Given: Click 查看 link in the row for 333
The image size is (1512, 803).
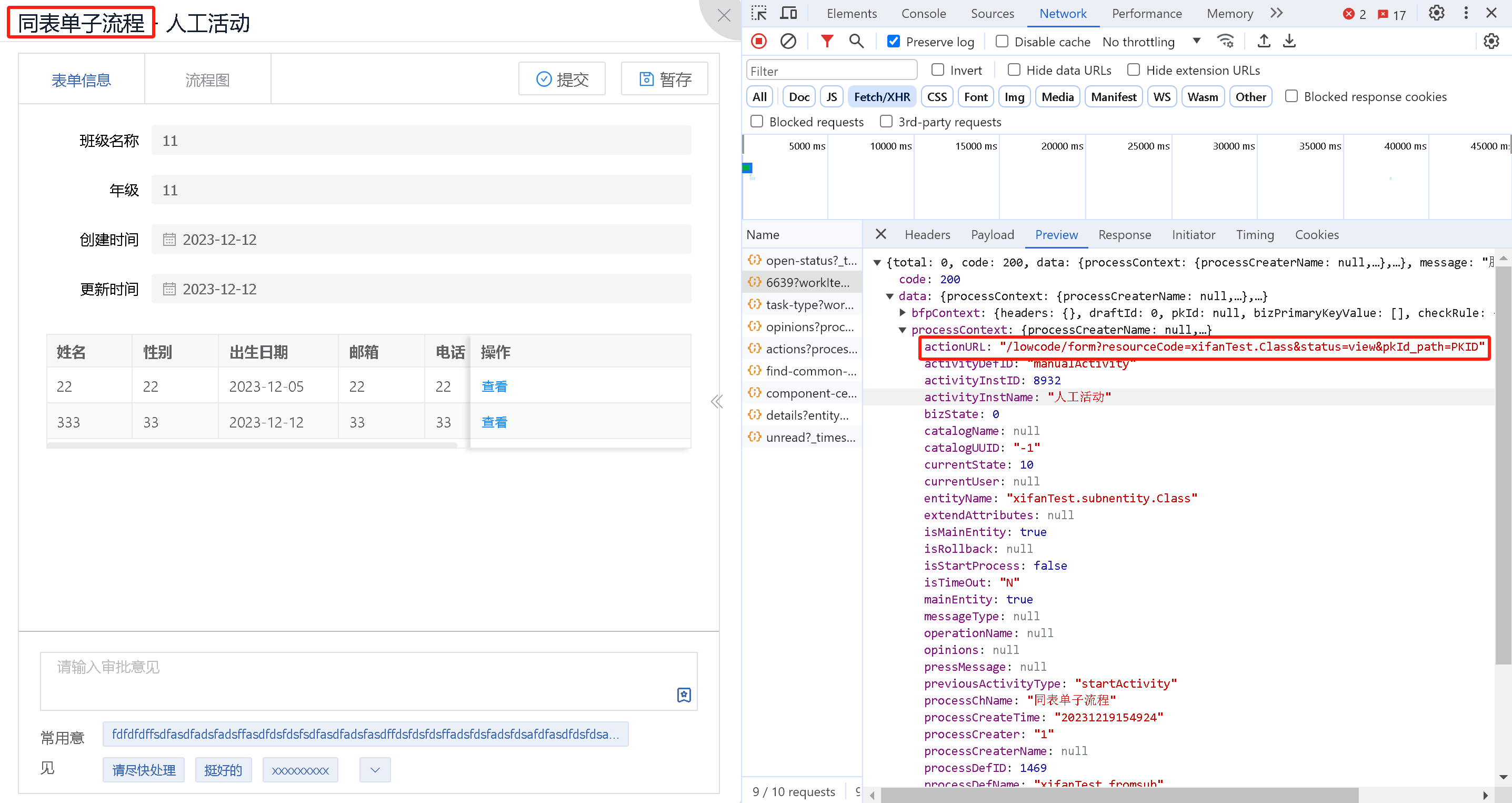Looking at the screenshot, I should (494, 422).
